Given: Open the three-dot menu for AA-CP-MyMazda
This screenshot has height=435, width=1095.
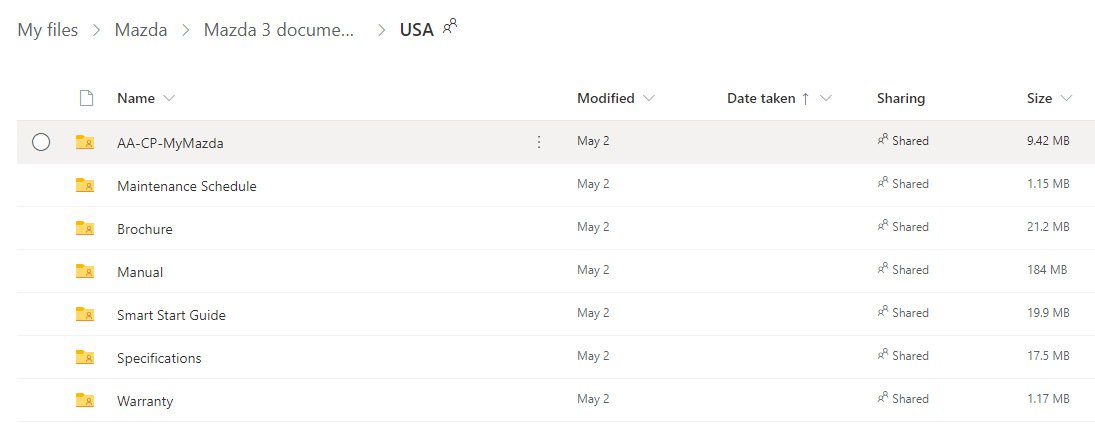Looking at the screenshot, I should (x=538, y=142).
